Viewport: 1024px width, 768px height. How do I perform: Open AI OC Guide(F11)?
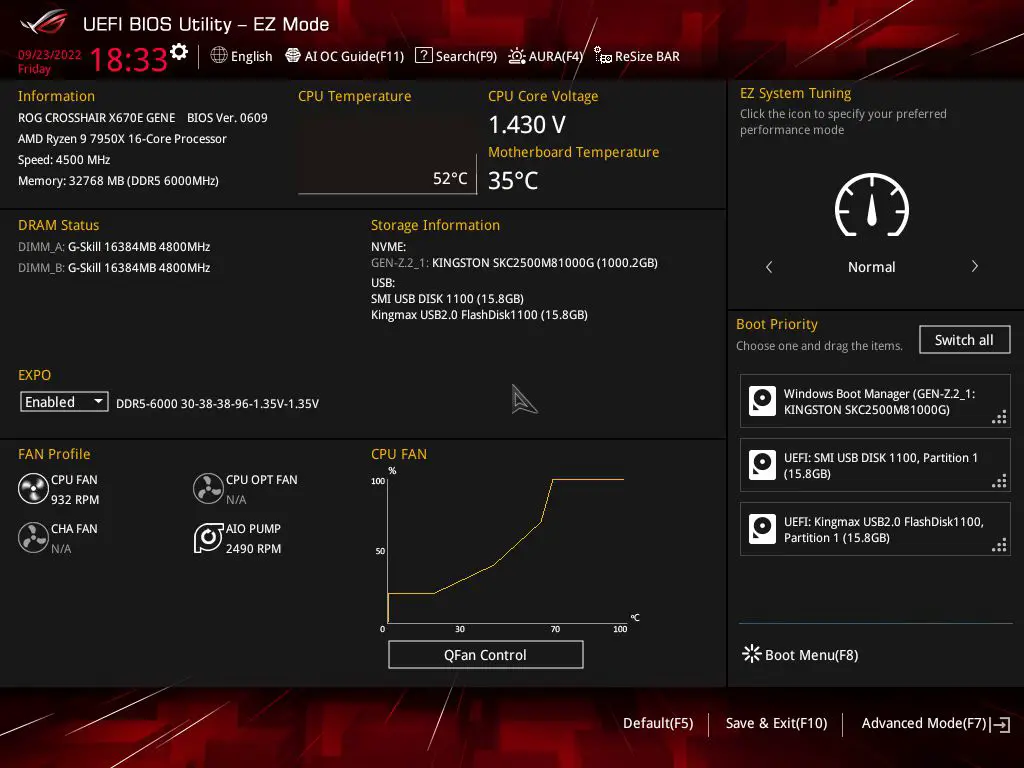[354, 56]
